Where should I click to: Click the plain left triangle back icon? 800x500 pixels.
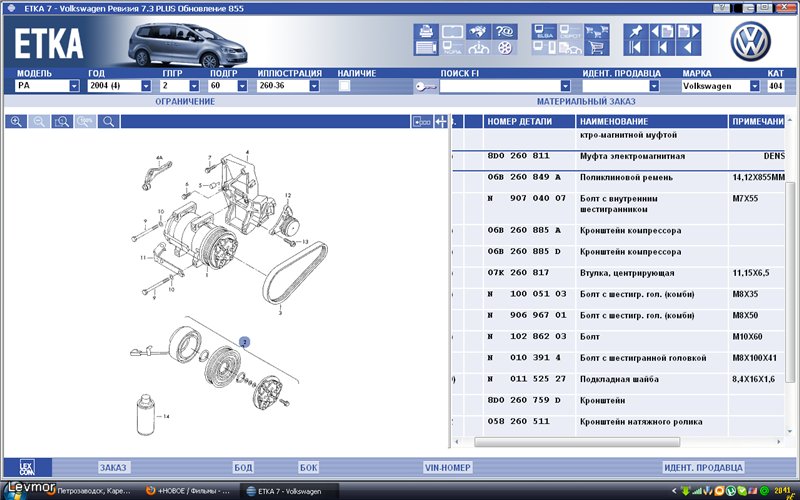[689, 48]
